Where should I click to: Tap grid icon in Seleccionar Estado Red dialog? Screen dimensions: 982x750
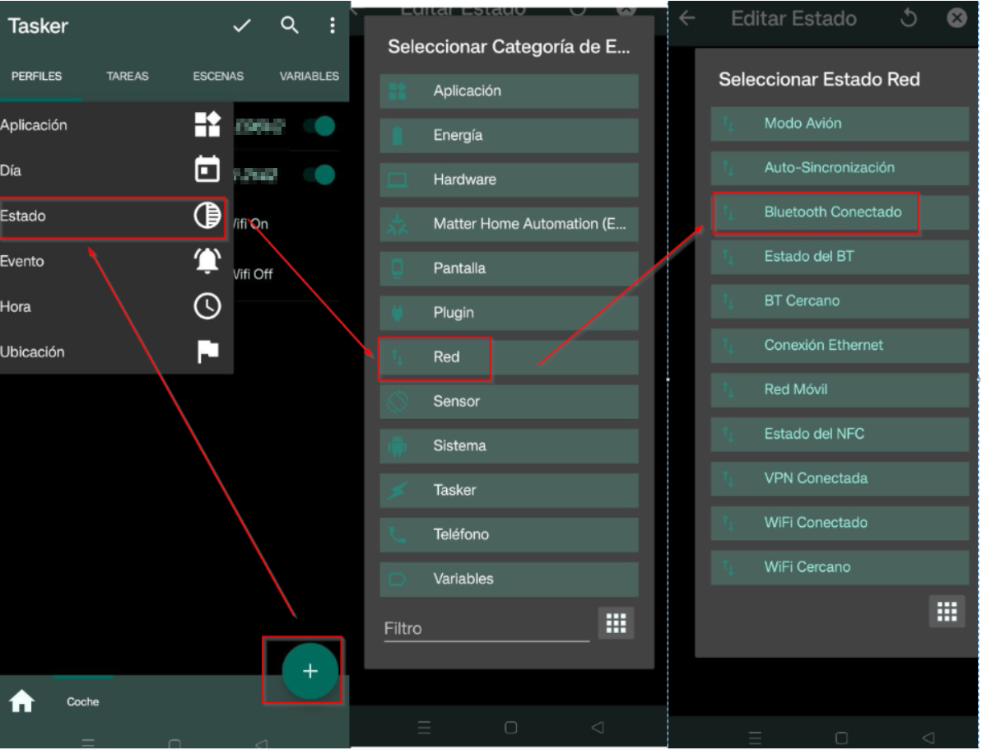946,611
